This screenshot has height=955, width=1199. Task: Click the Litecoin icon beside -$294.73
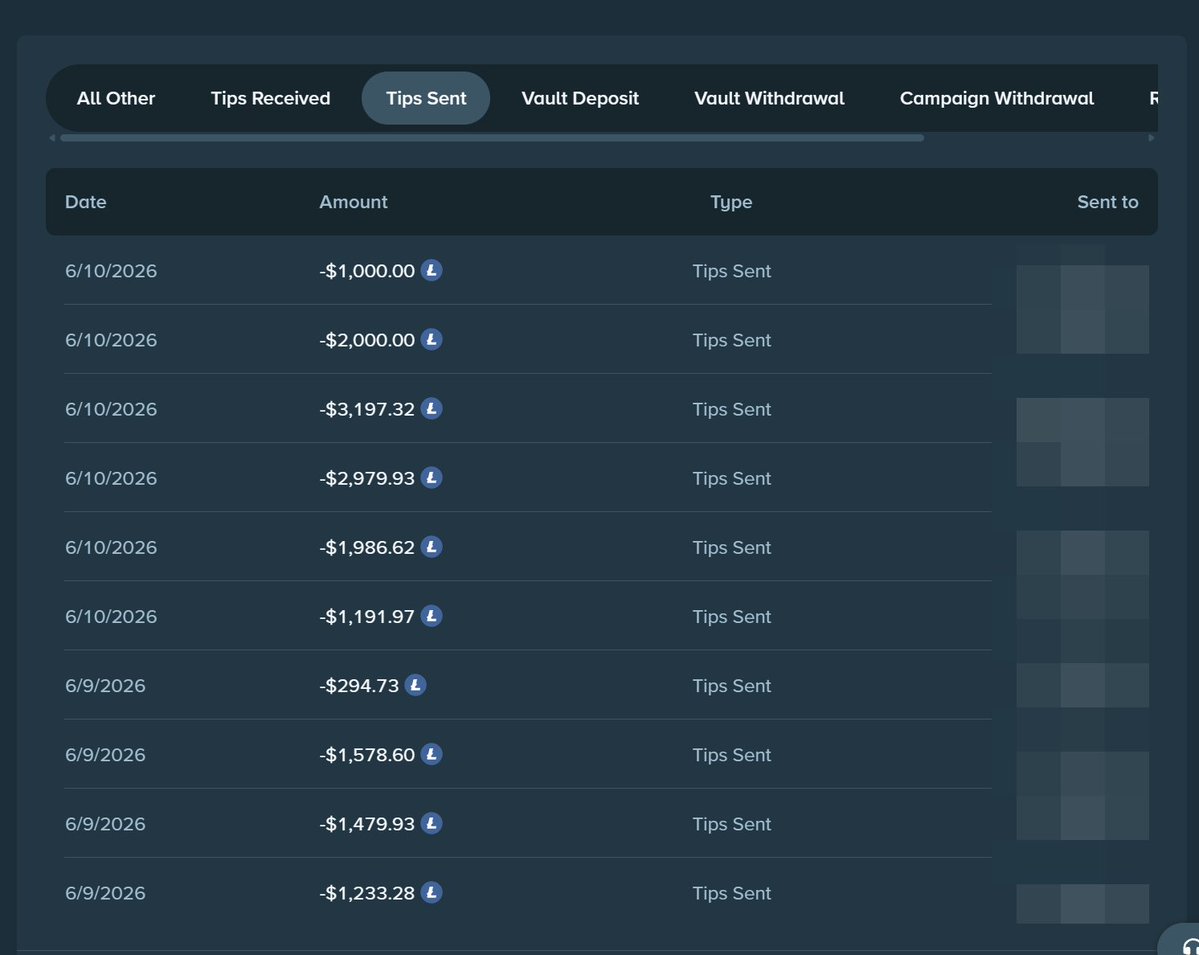(415, 685)
